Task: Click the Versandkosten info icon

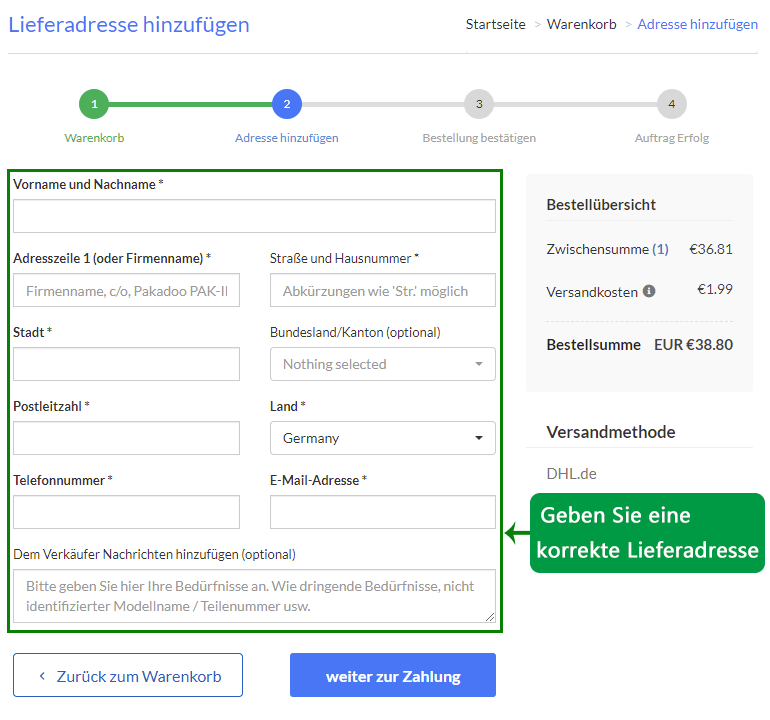Action: coord(649,292)
